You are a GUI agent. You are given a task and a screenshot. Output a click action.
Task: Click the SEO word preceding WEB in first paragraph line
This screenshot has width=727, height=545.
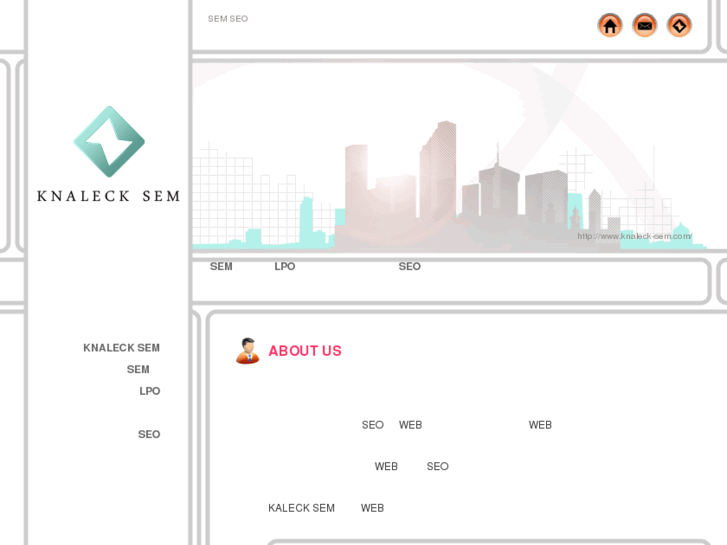[x=373, y=425]
